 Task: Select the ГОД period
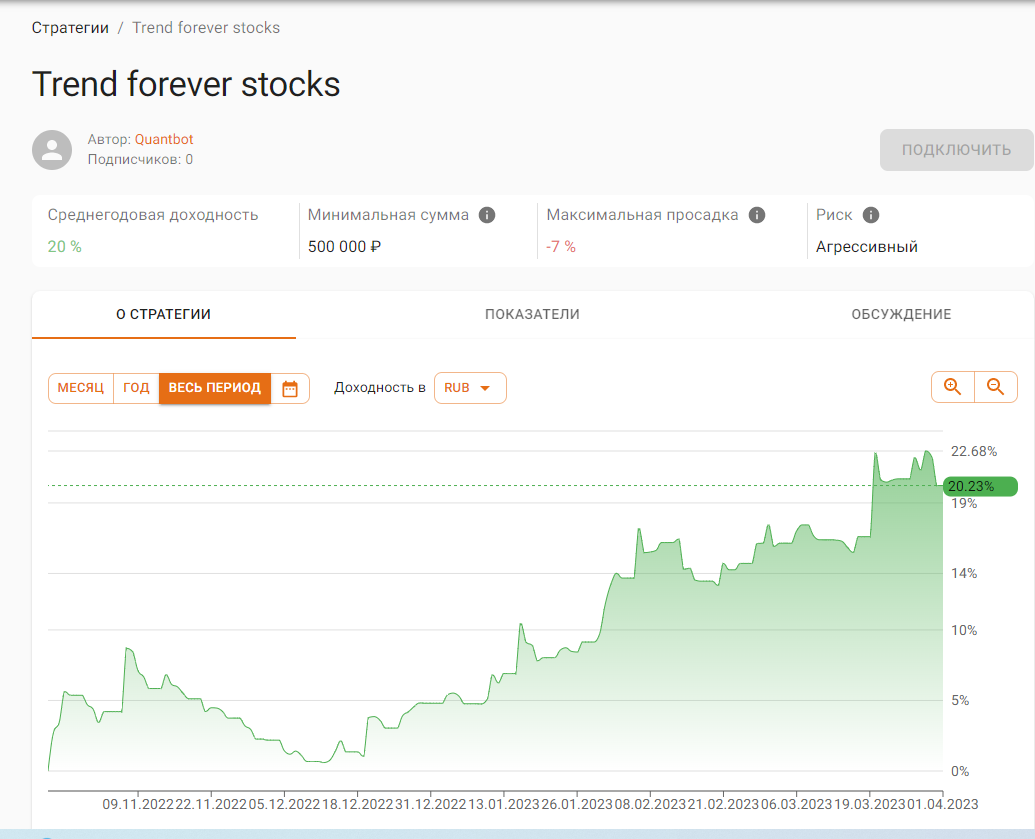136,388
